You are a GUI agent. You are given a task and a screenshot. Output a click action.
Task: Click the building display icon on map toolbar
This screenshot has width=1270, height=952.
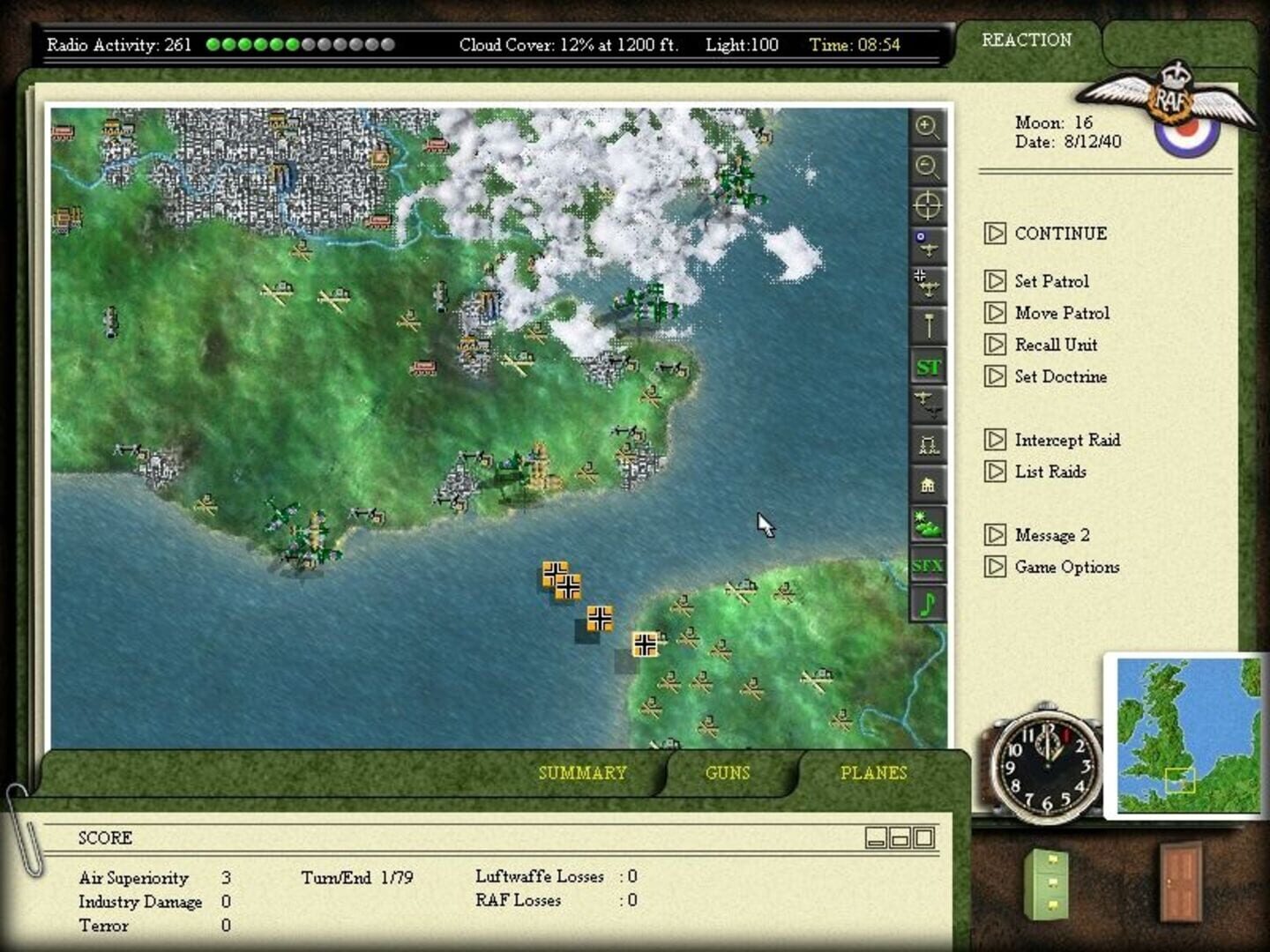pos(927,485)
